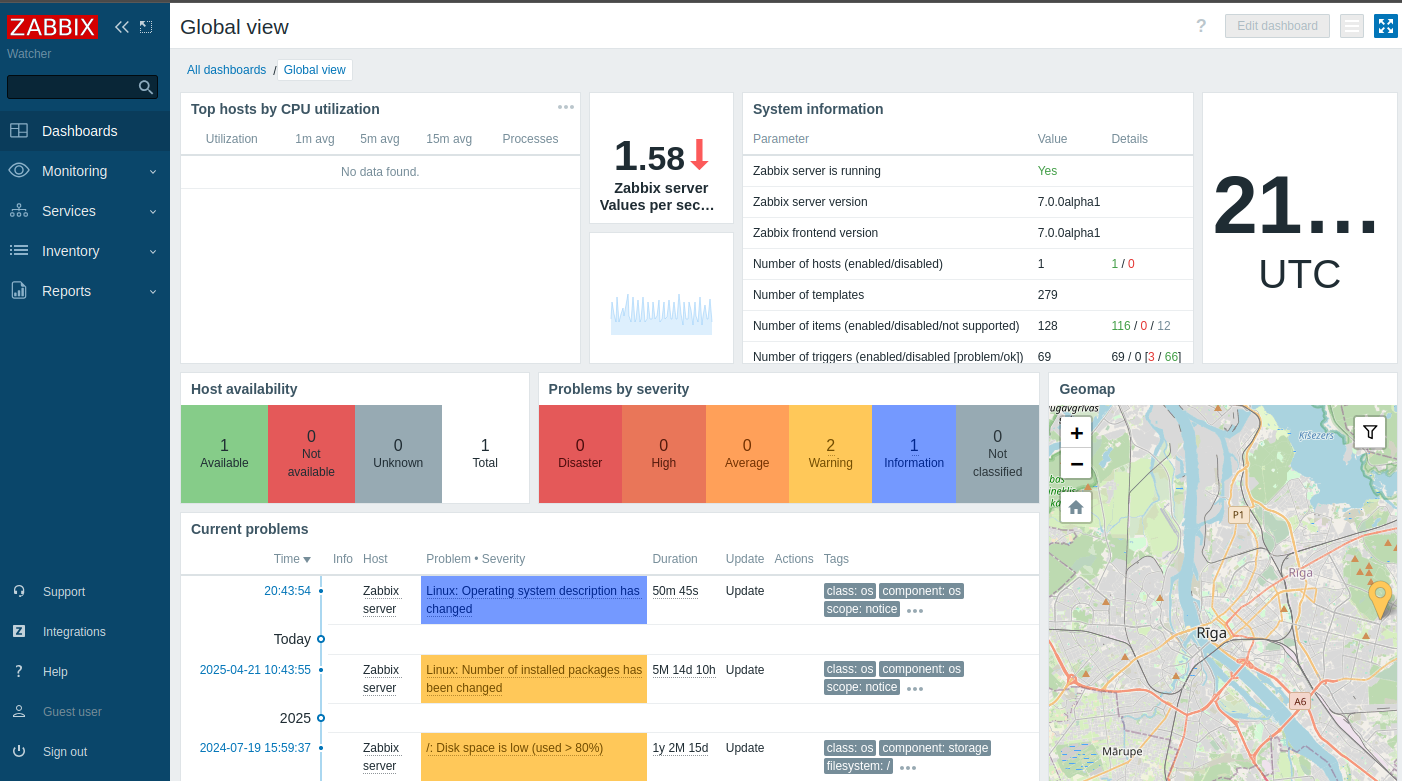
Task: Click inside the sidebar search field
Action: tap(70, 88)
